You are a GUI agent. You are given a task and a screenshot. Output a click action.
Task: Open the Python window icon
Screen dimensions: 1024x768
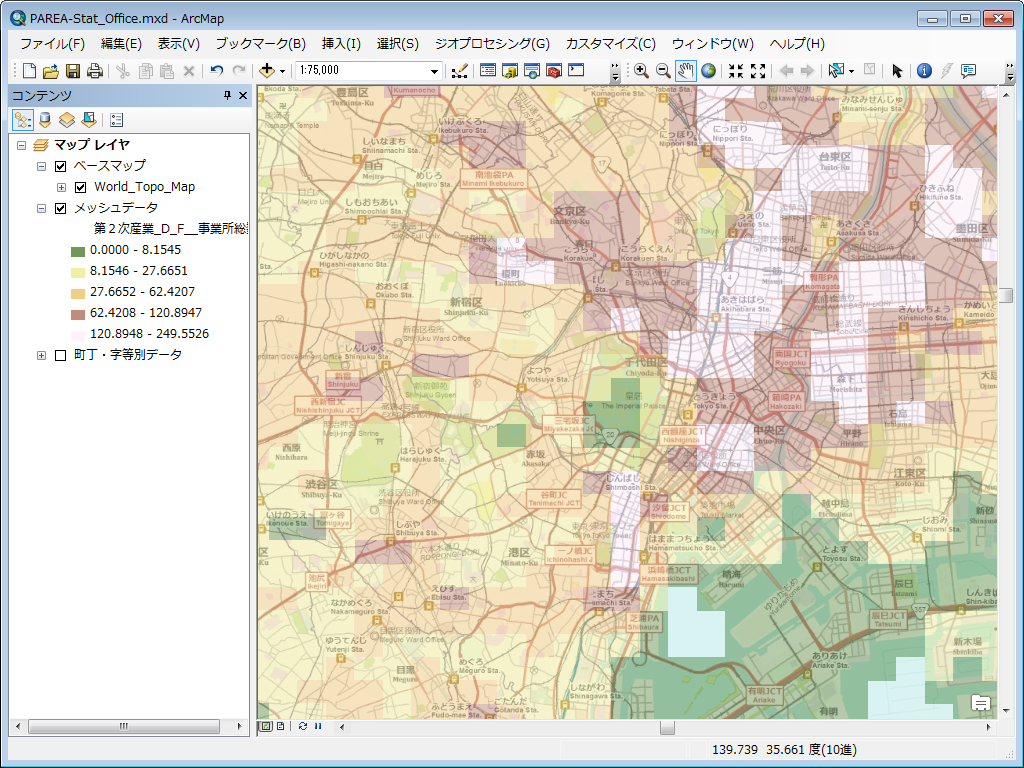click(576, 71)
